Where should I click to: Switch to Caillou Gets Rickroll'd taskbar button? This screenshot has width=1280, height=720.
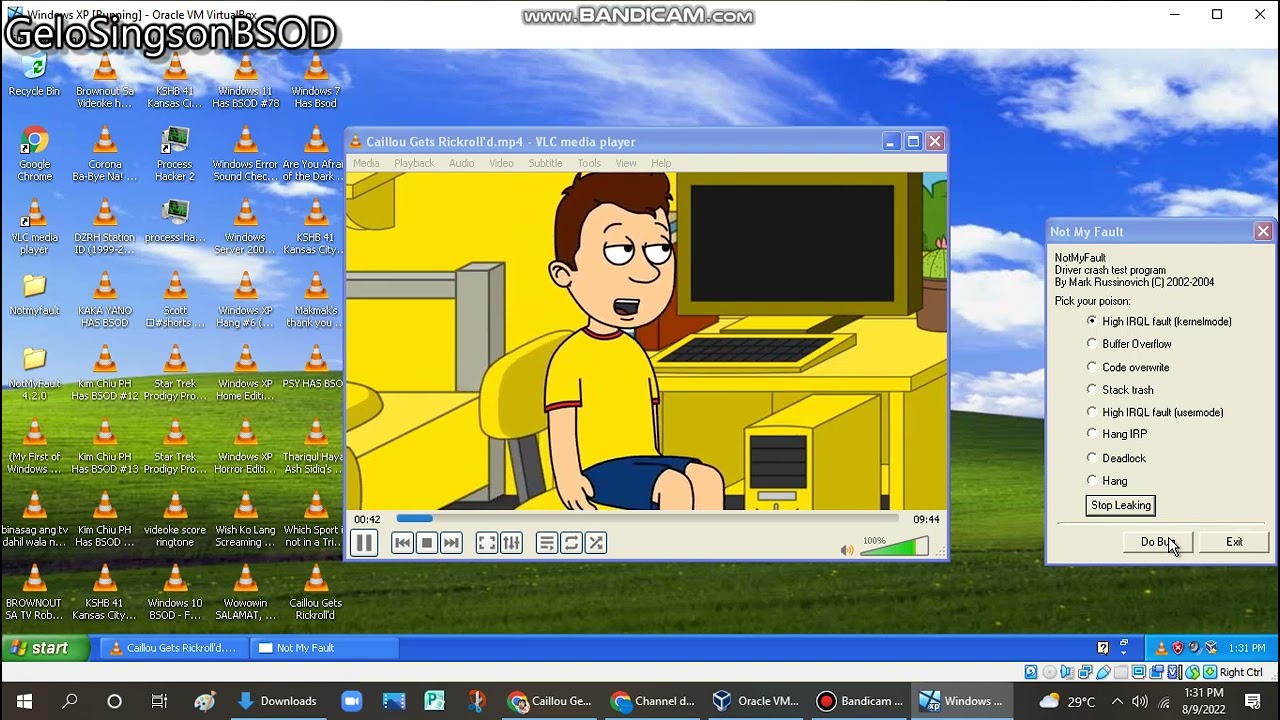(x=174, y=648)
